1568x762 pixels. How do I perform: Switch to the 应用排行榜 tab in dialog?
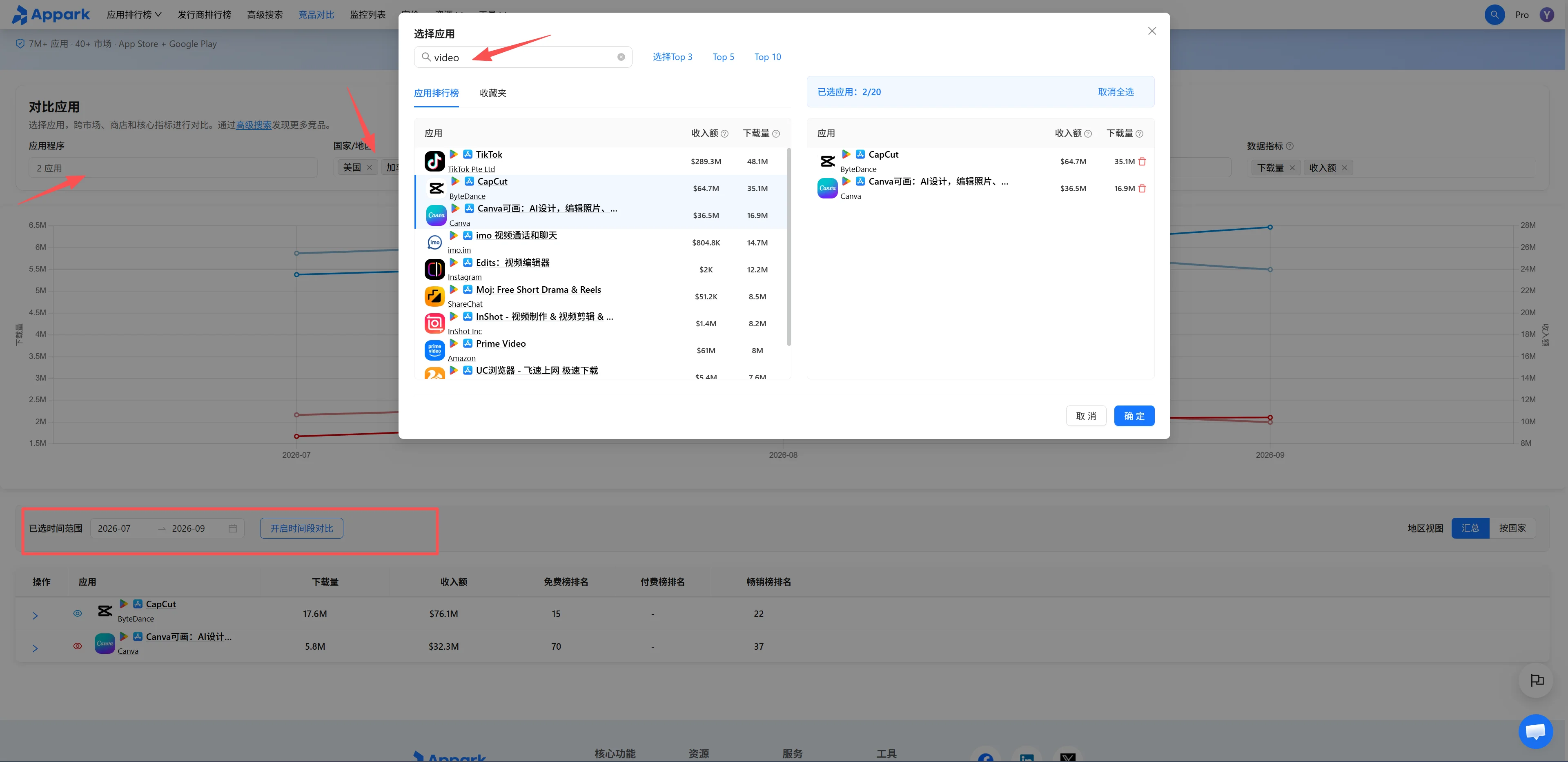pyautogui.click(x=436, y=93)
